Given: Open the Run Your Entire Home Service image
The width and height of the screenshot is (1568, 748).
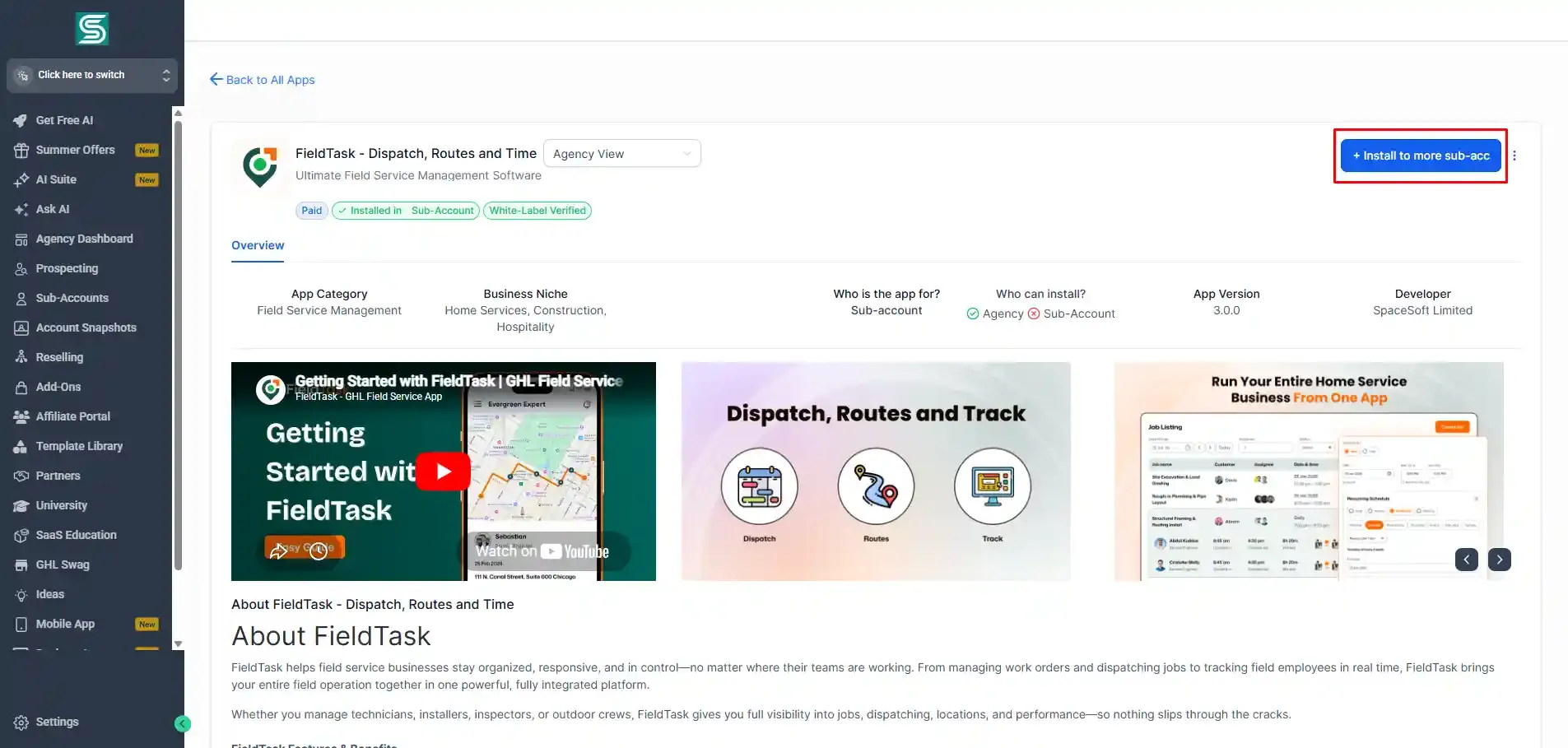Looking at the screenshot, I should [x=1309, y=472].
